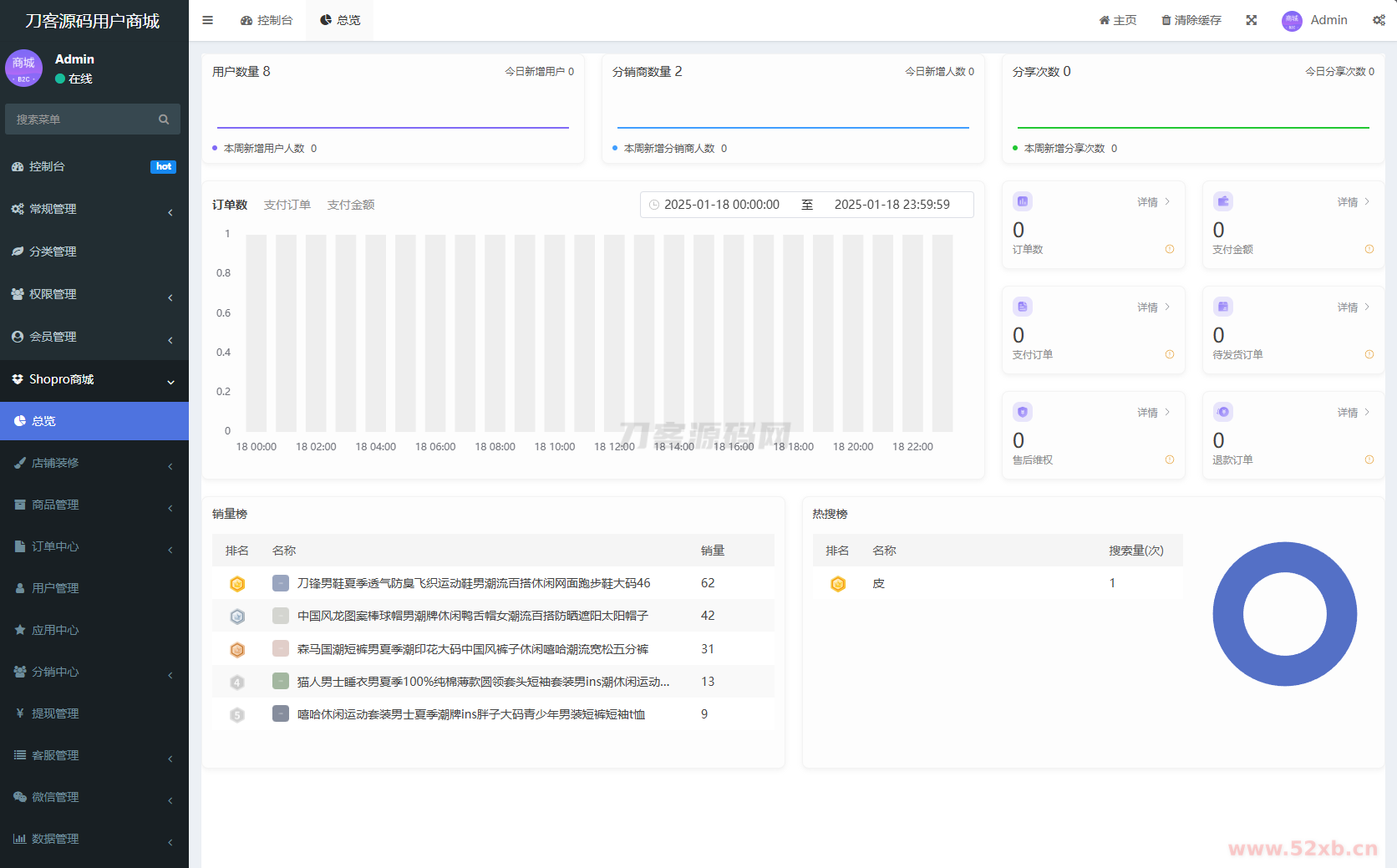Open 主页 link in the header

point(1118,20)
